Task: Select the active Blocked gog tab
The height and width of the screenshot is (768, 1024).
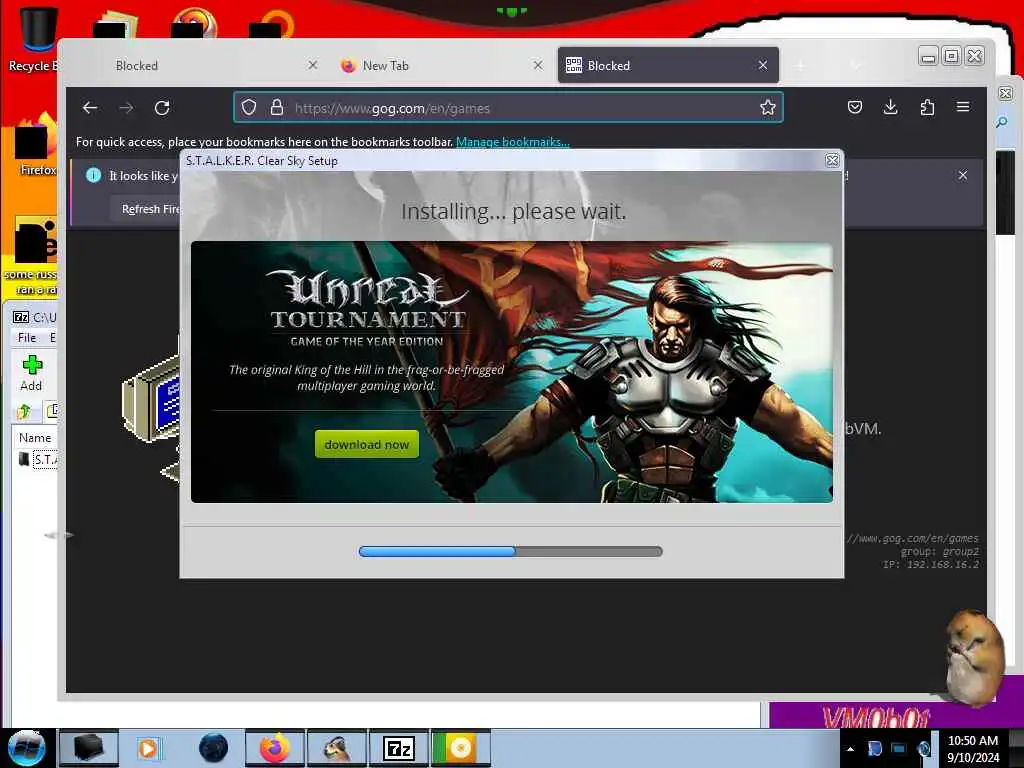Action: 660,65
